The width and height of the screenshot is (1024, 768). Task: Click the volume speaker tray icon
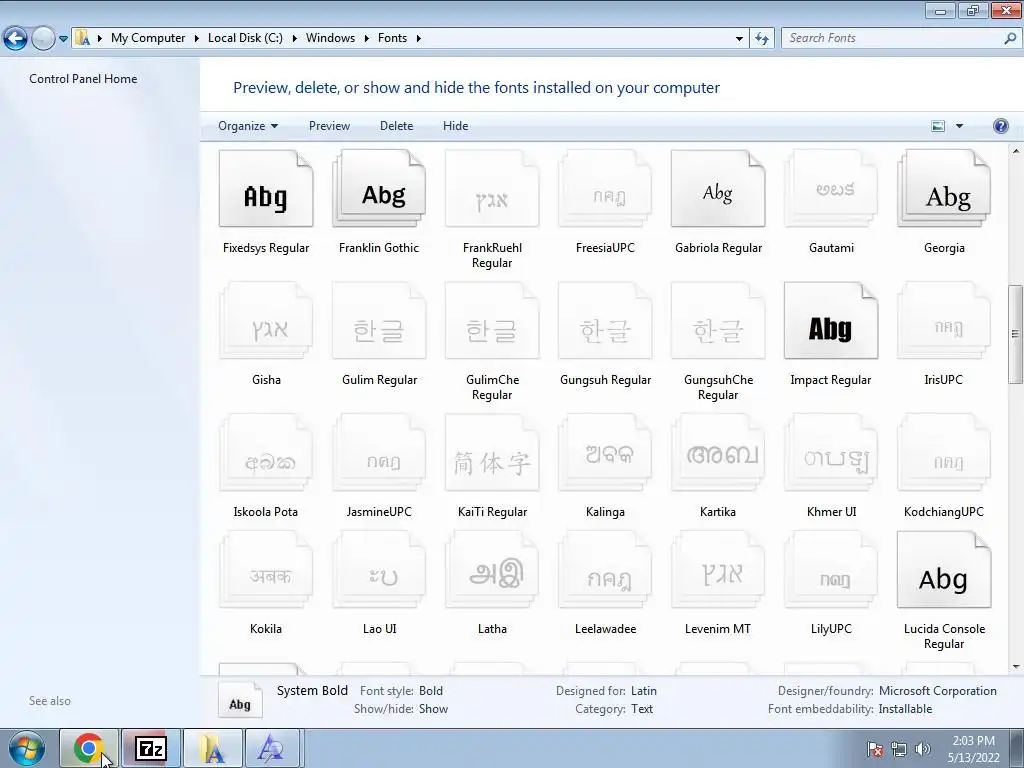[923, 749]
